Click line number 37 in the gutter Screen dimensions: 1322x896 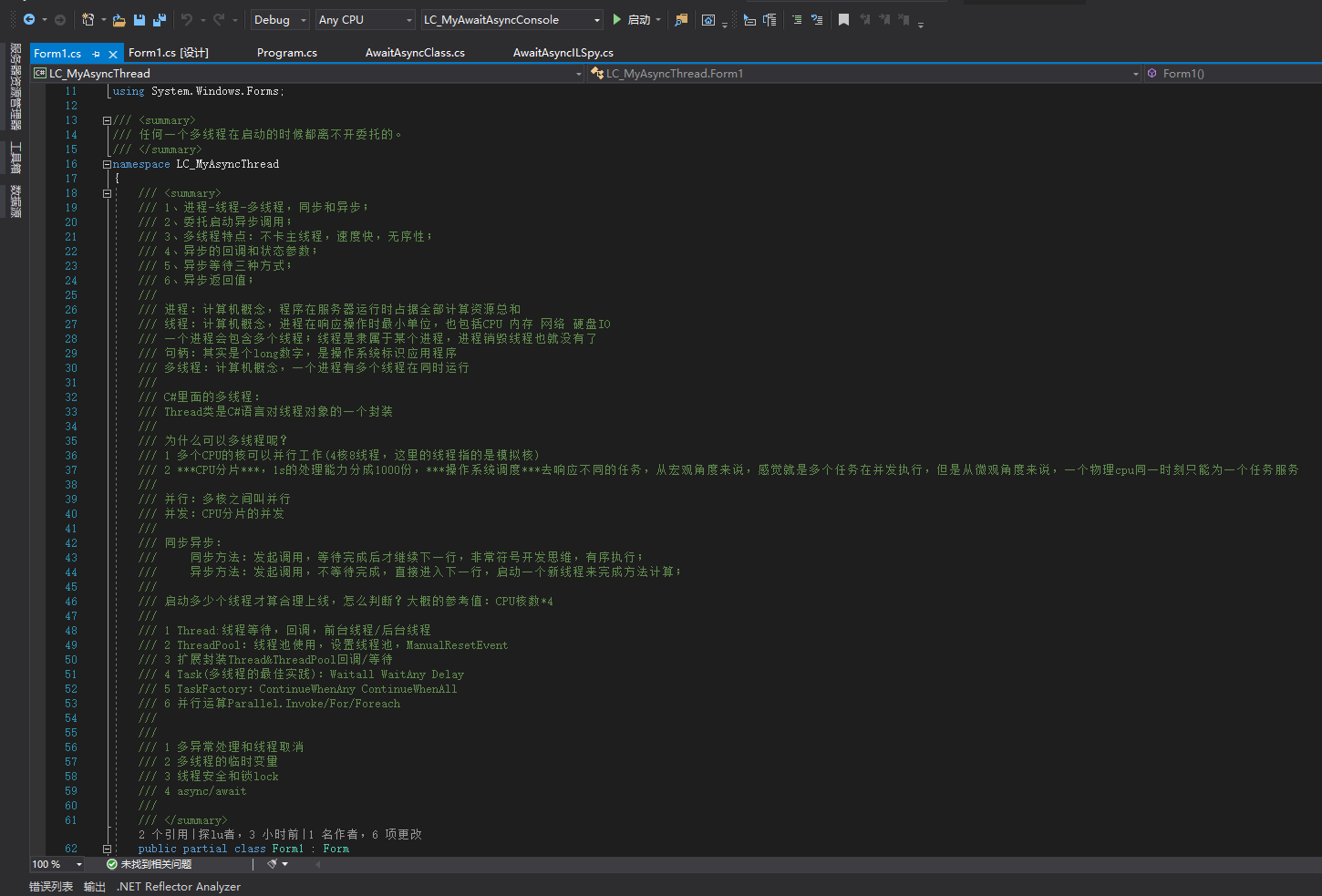pyautogui.click(x=71, y=470)
